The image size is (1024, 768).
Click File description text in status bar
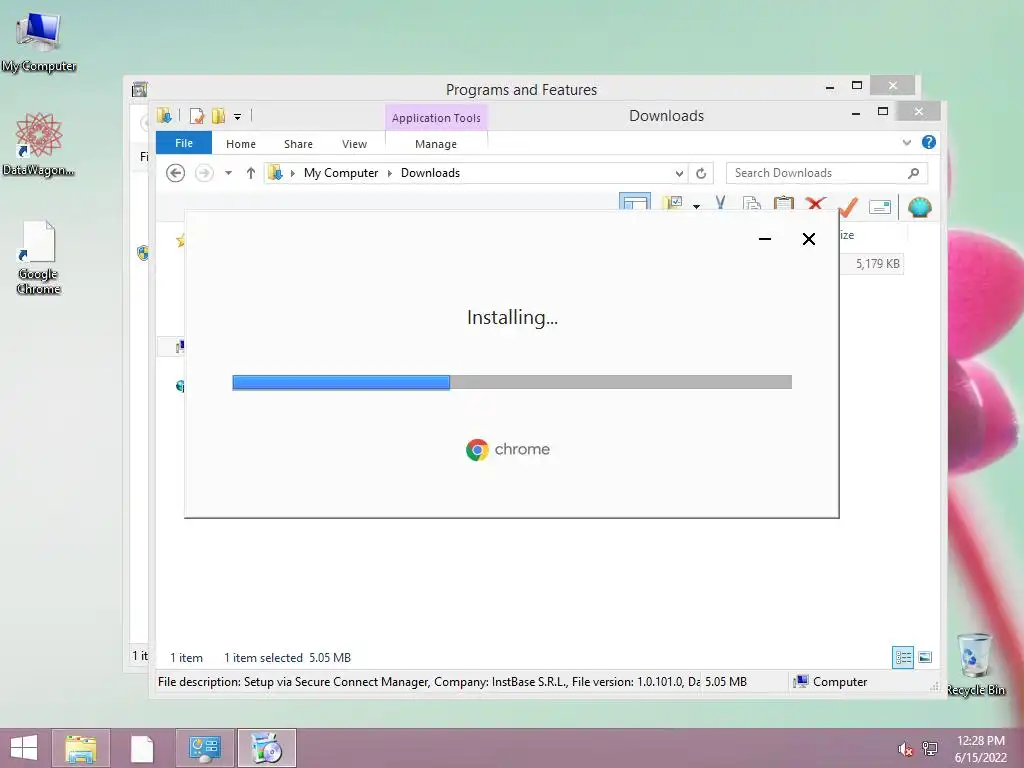pyautogui.click(x=428, y=682)
